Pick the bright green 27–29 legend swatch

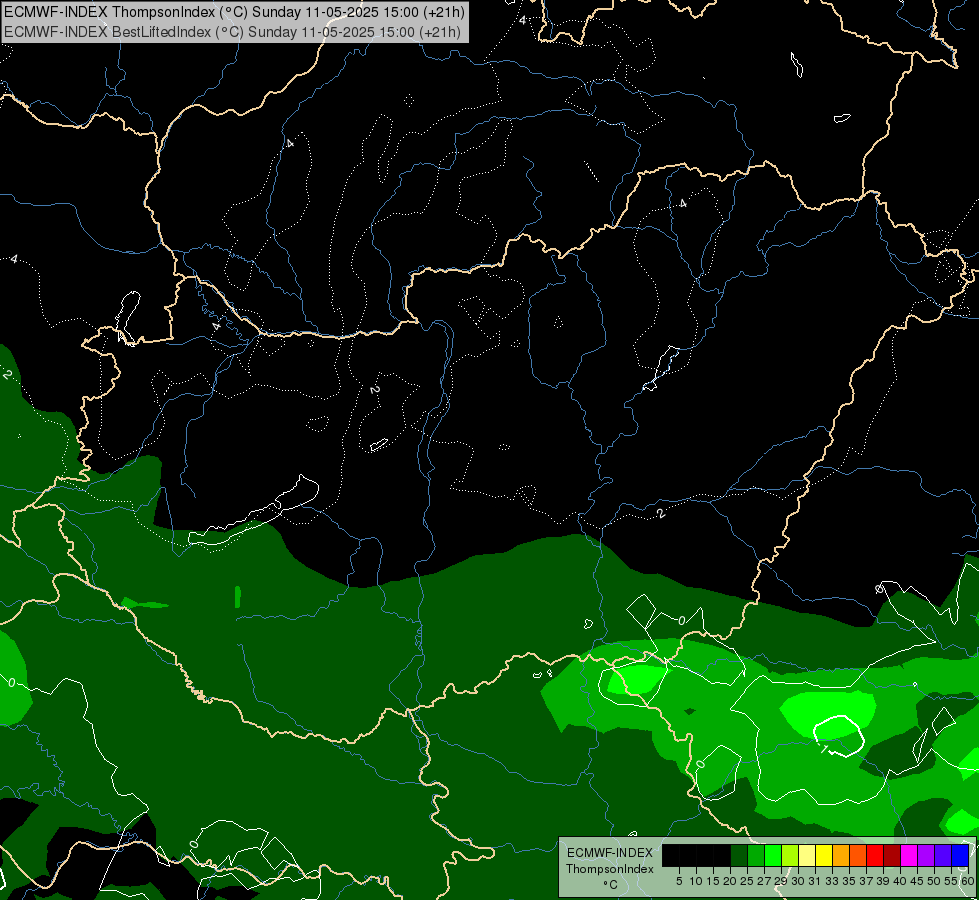(x=772, y=855)
